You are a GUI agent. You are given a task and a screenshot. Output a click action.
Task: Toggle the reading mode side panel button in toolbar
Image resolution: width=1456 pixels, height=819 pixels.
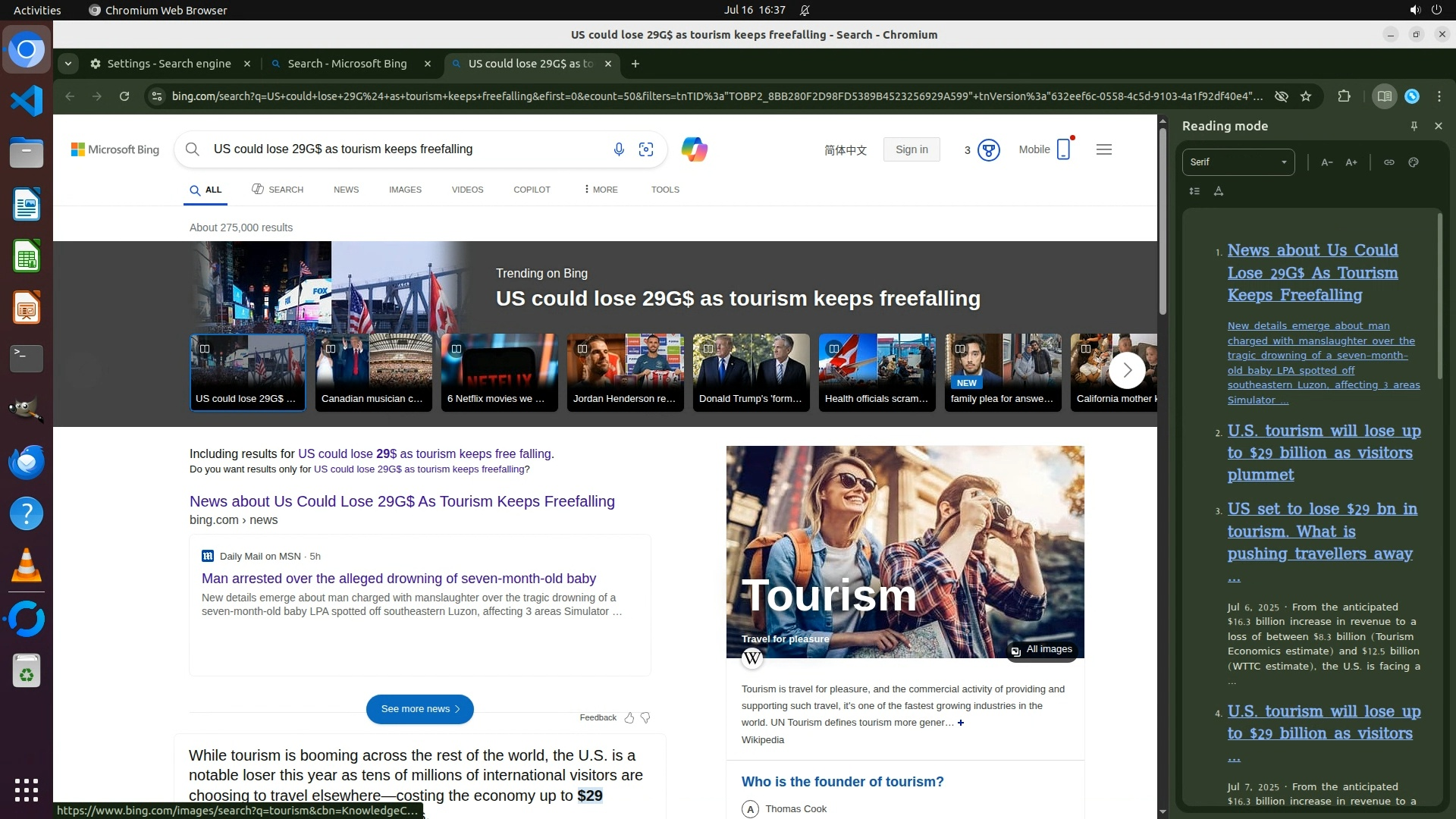tap(1384, 96)
